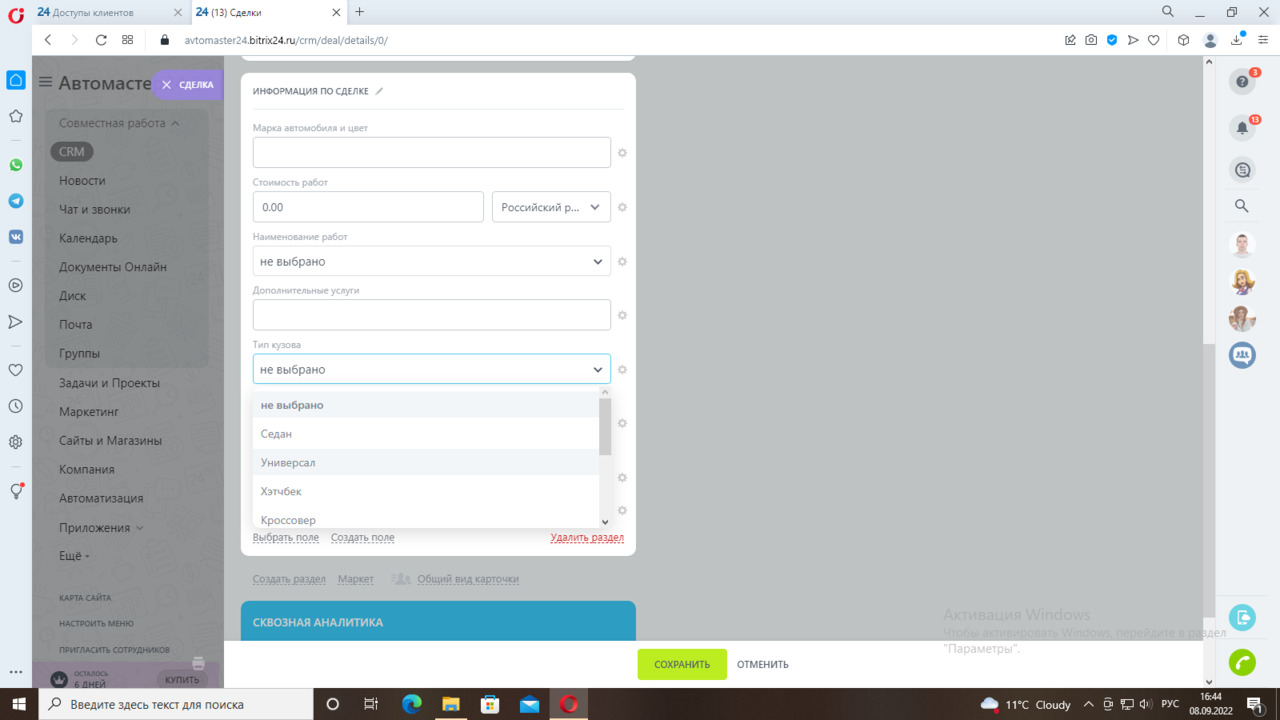
Task: Open Новости in the left menu
Action: [82, 181]
